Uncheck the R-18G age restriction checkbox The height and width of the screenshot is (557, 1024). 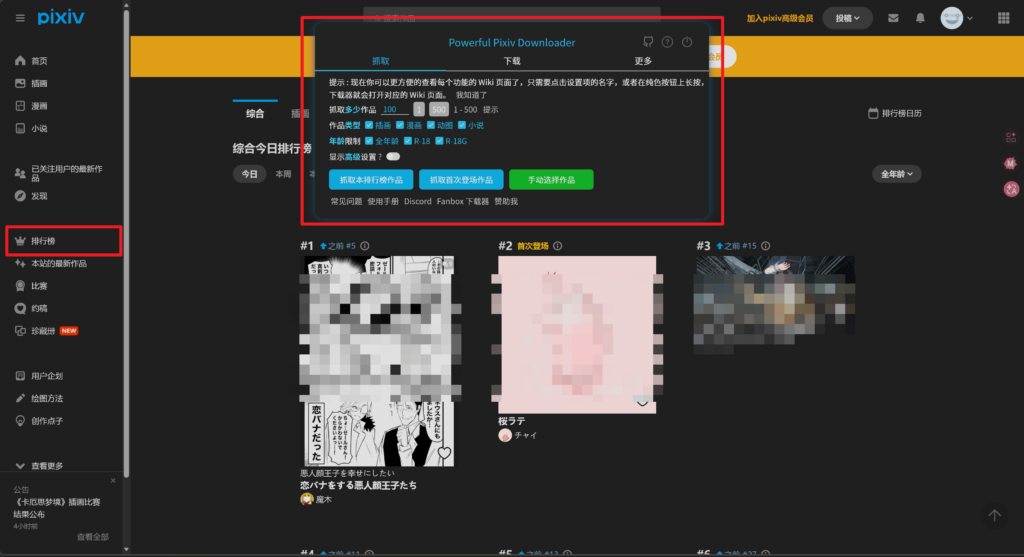point(439,141)
